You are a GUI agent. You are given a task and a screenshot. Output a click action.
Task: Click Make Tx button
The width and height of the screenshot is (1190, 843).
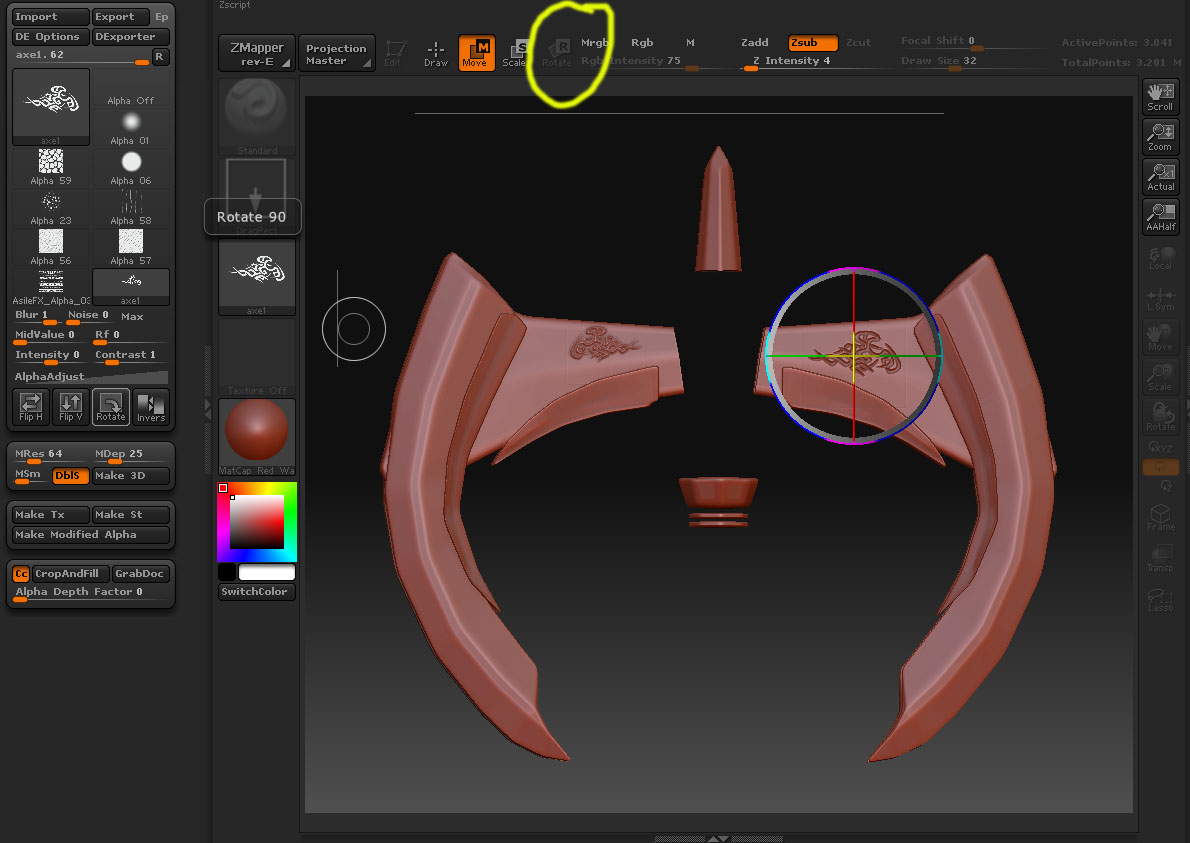coord(51,514)
